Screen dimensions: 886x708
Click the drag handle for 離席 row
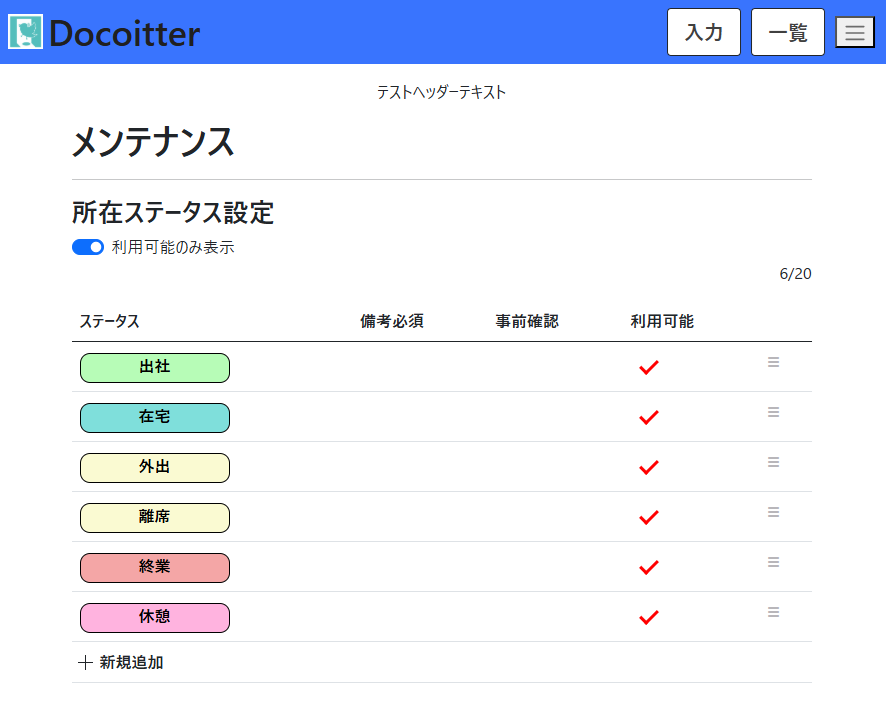point(773,512)
